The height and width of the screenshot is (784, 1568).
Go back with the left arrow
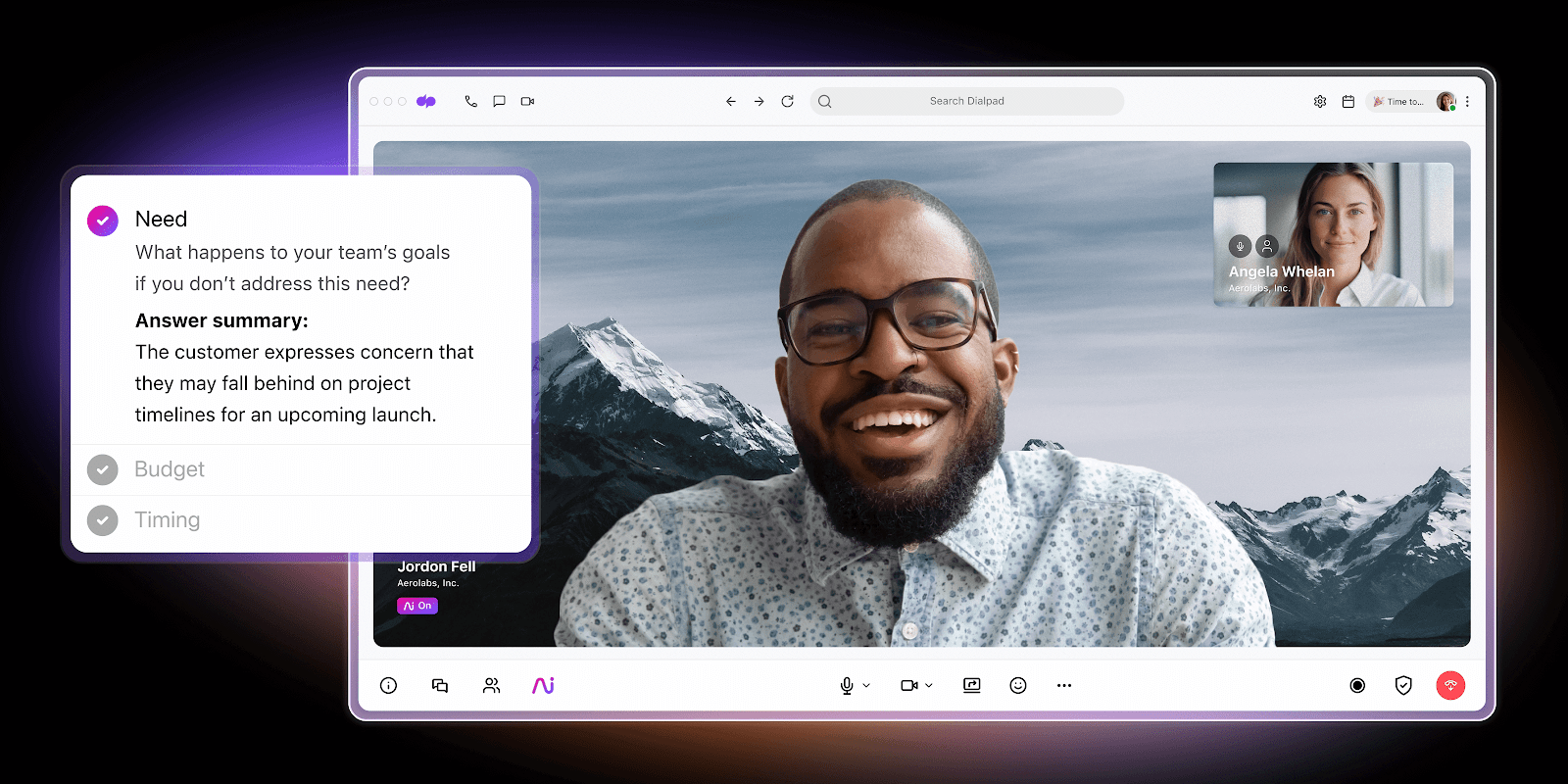[730, 101]
